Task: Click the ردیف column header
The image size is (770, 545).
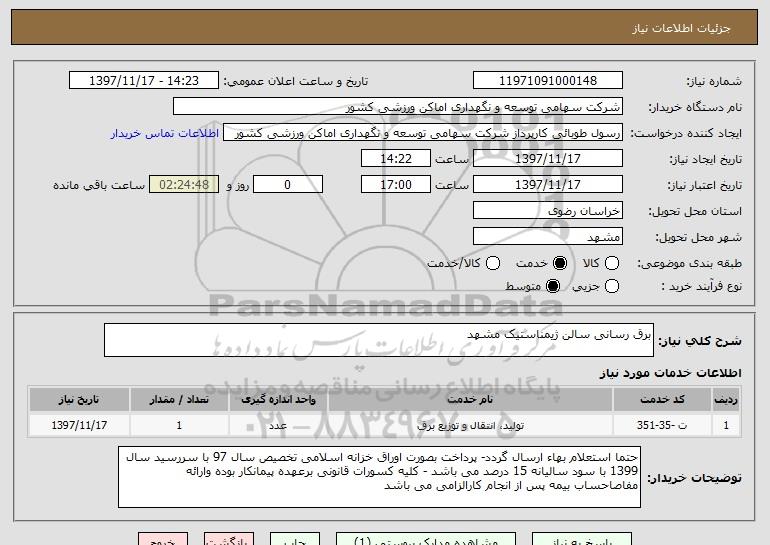Action: 726,400
